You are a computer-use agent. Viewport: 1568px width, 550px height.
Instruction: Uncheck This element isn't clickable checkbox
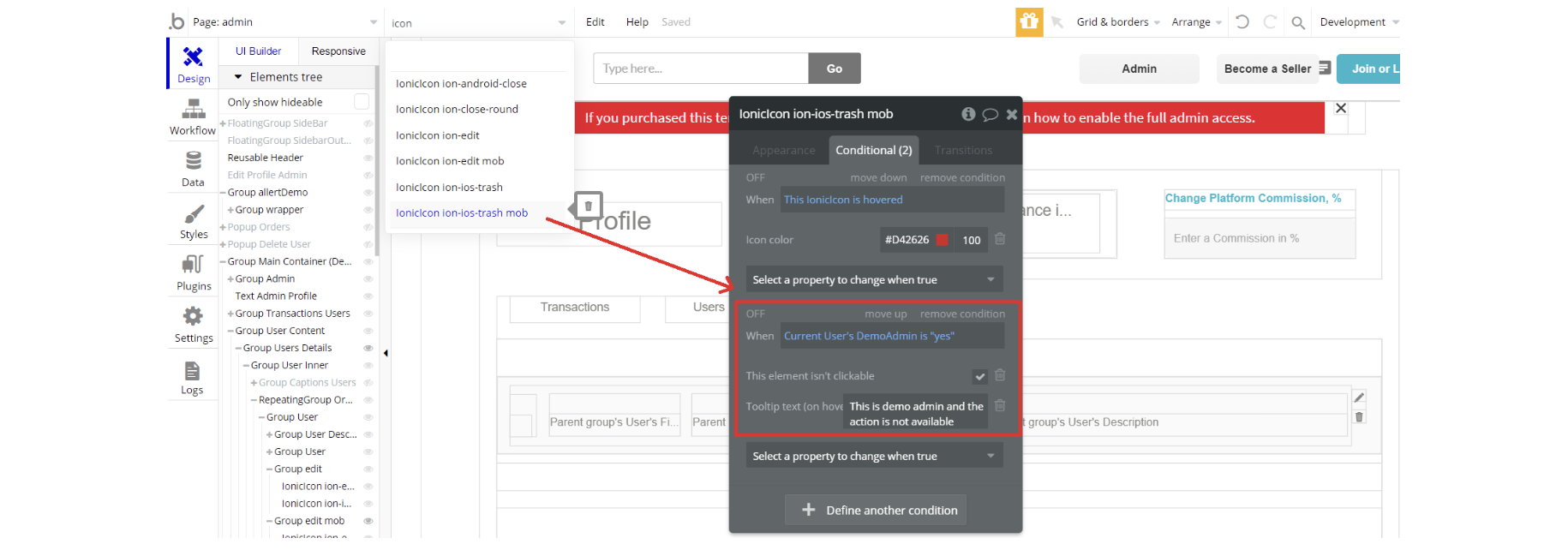[x=979, y=376]
